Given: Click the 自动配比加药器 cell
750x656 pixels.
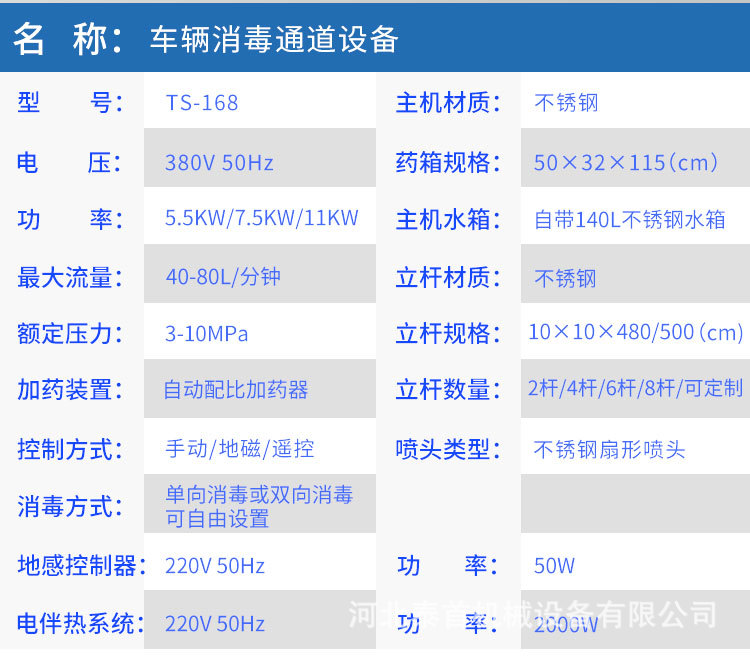Looking at the screenshot, I should 236,390.
